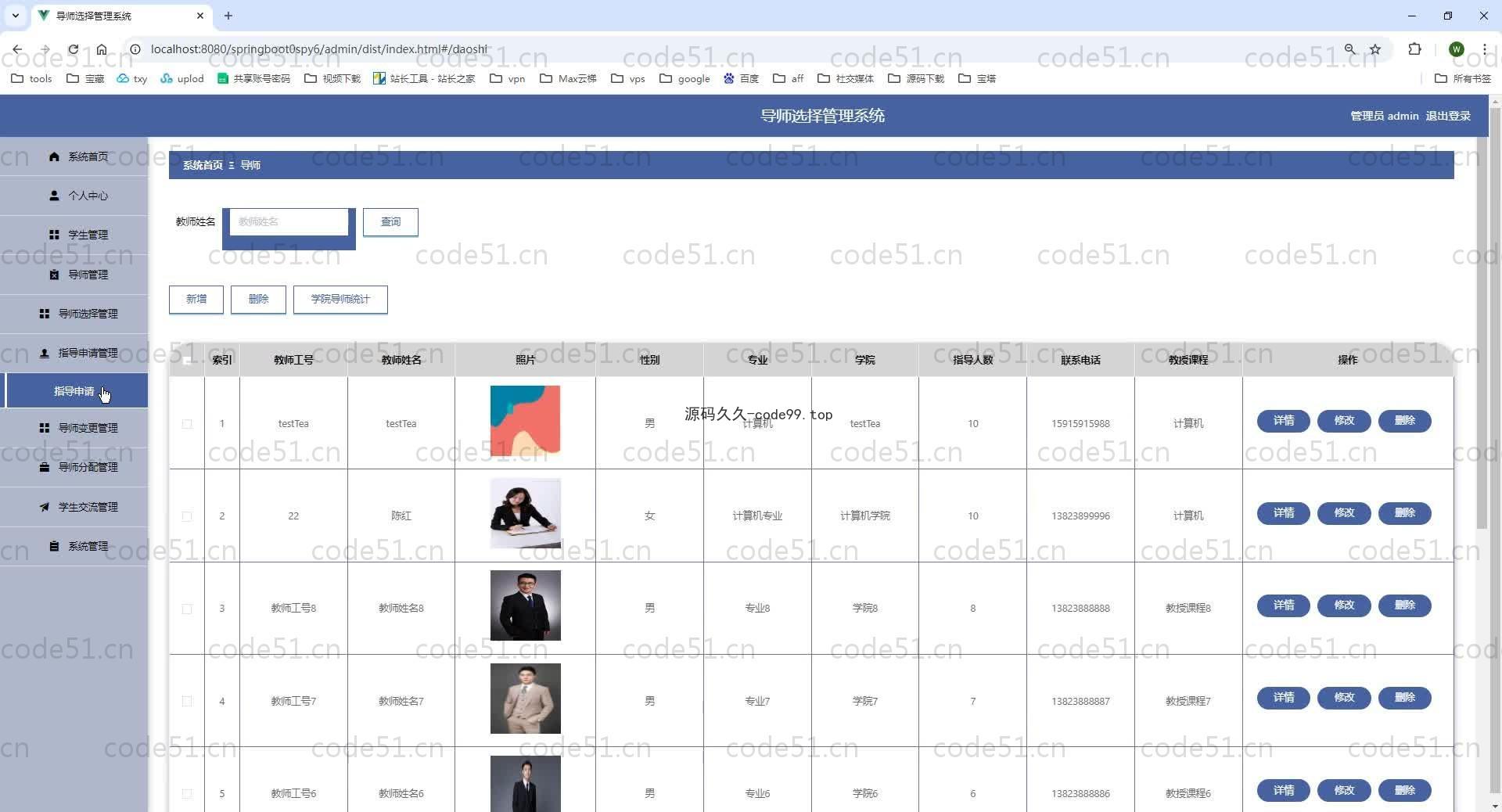
Task: Check the checkbox for row 教师姓名8
Action: tap(187, 609)
